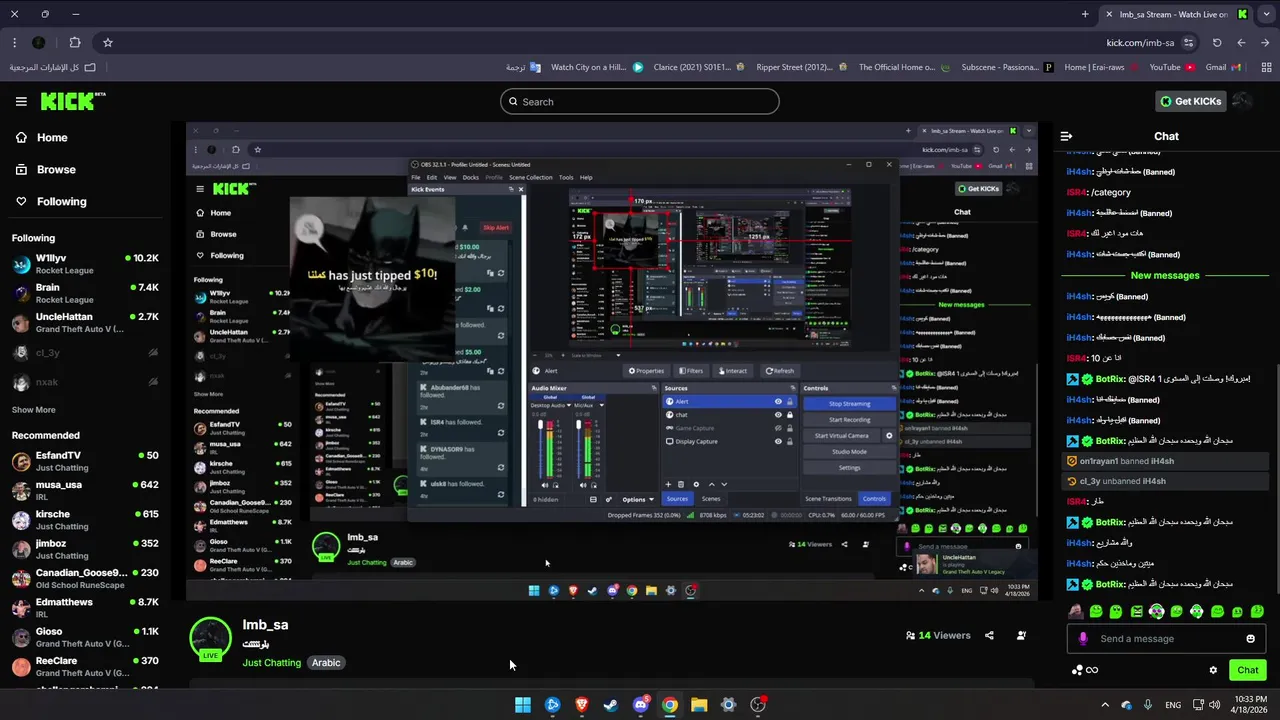The height and width of the screenshot is (720, 1280).
Task: Open Brave browser from the taskbar
Action: pos(582,705)
